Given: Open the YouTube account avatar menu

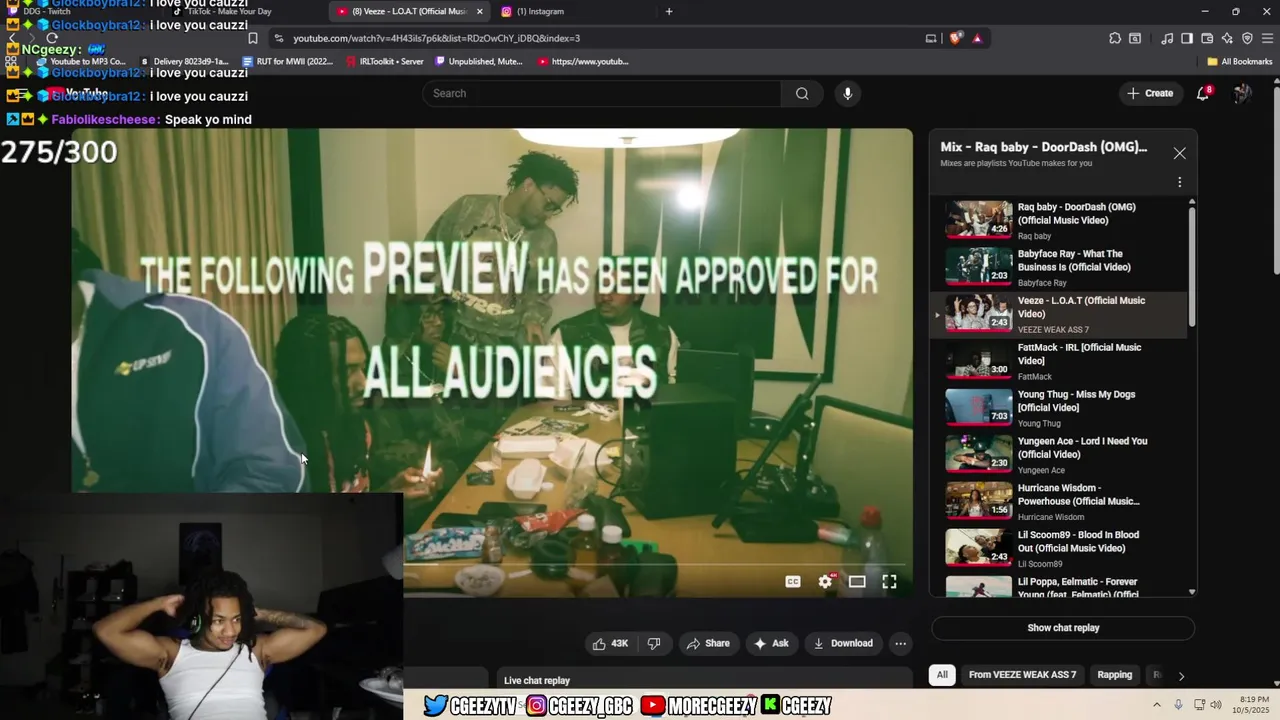Looking at the screenshot, I should tap(1242, 93).
